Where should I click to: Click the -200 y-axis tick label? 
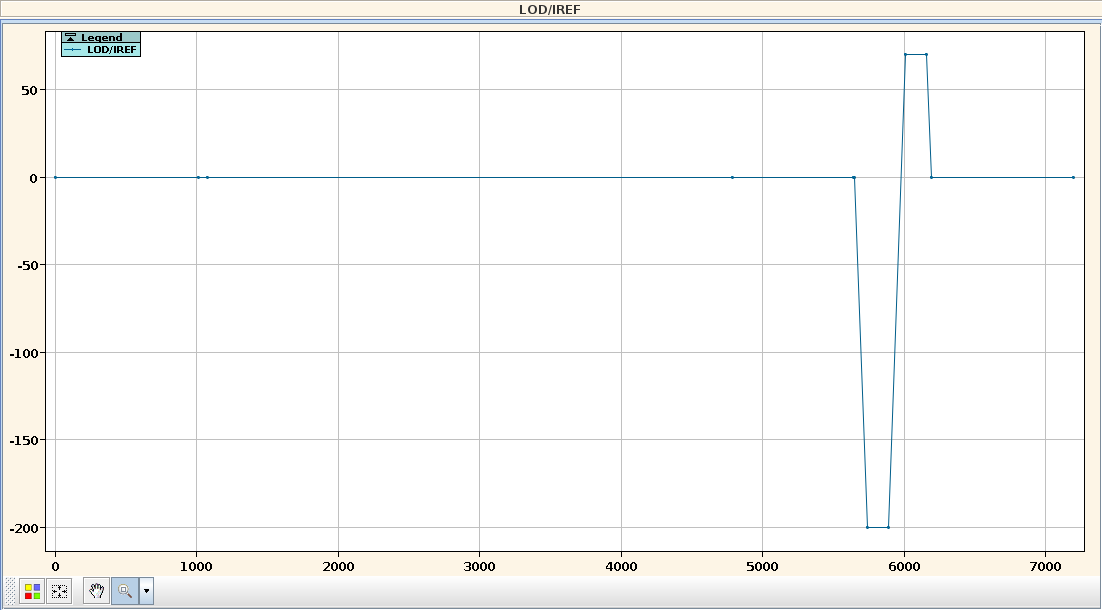(27, 528)
